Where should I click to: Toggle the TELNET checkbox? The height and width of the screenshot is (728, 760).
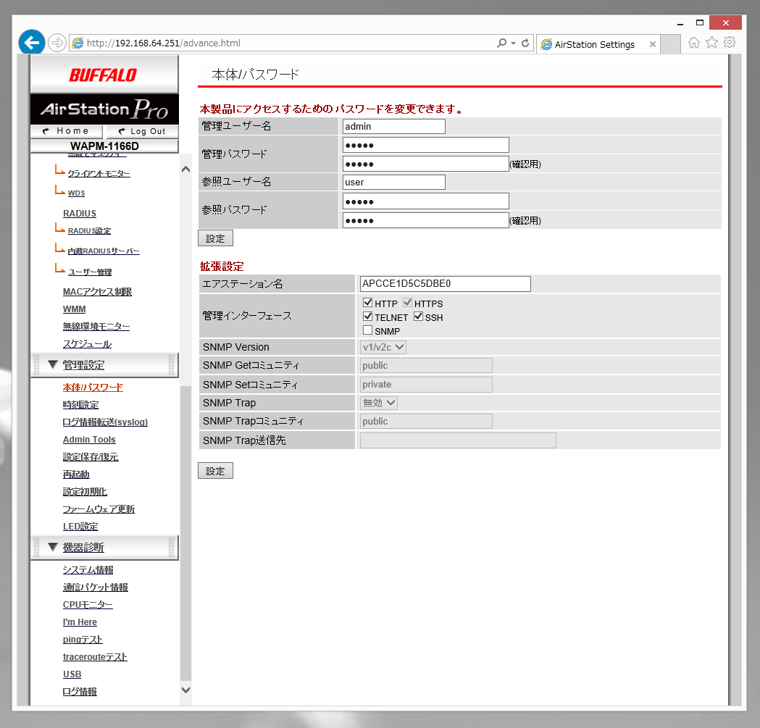click(x=368, y=317)
